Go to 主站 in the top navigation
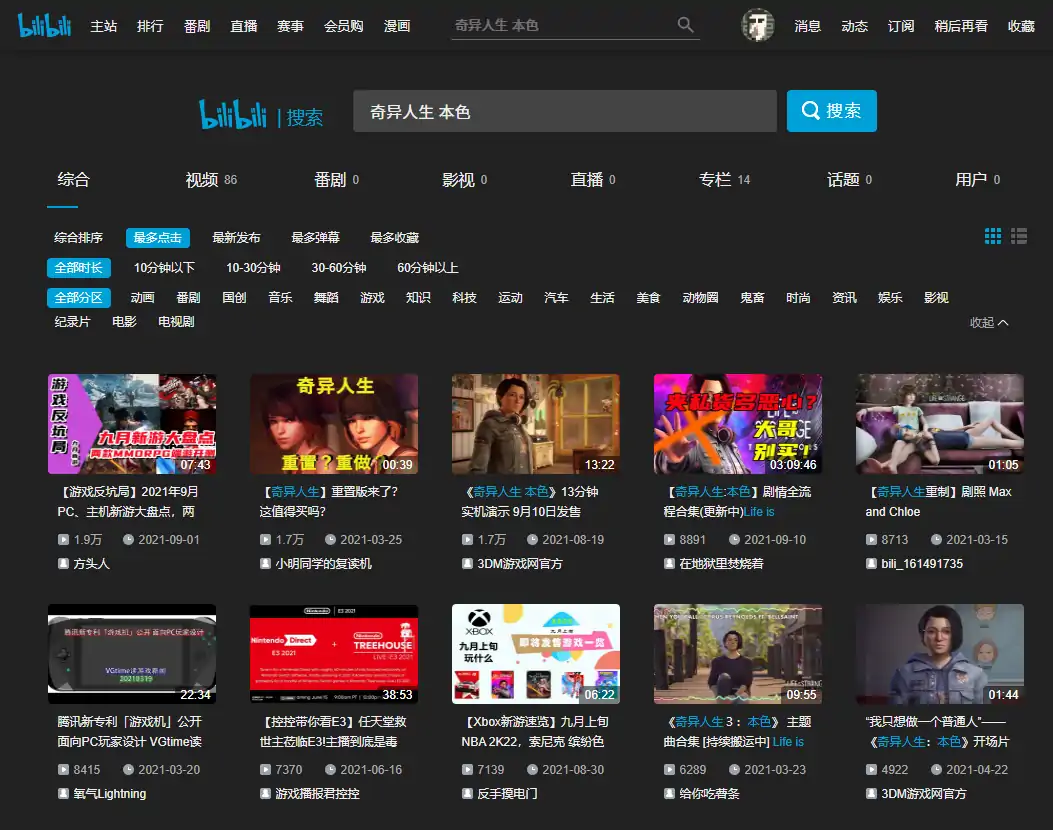This screenshot has height=830, width=1053. tap(103, 26)
